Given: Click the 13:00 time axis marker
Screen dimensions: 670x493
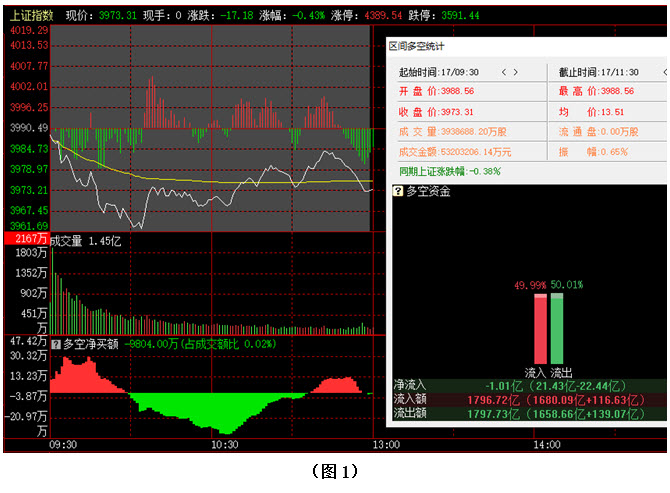Looking at the screenshot, I should [385, 444].
